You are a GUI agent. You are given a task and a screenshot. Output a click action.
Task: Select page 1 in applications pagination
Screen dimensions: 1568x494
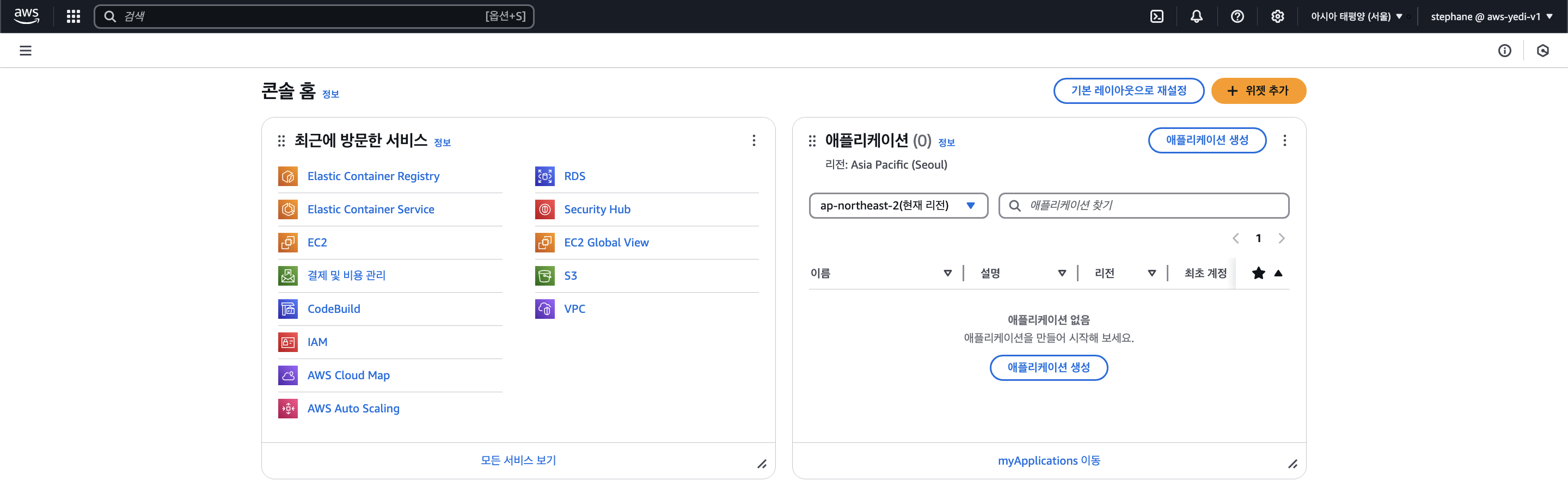(1258, 238)
